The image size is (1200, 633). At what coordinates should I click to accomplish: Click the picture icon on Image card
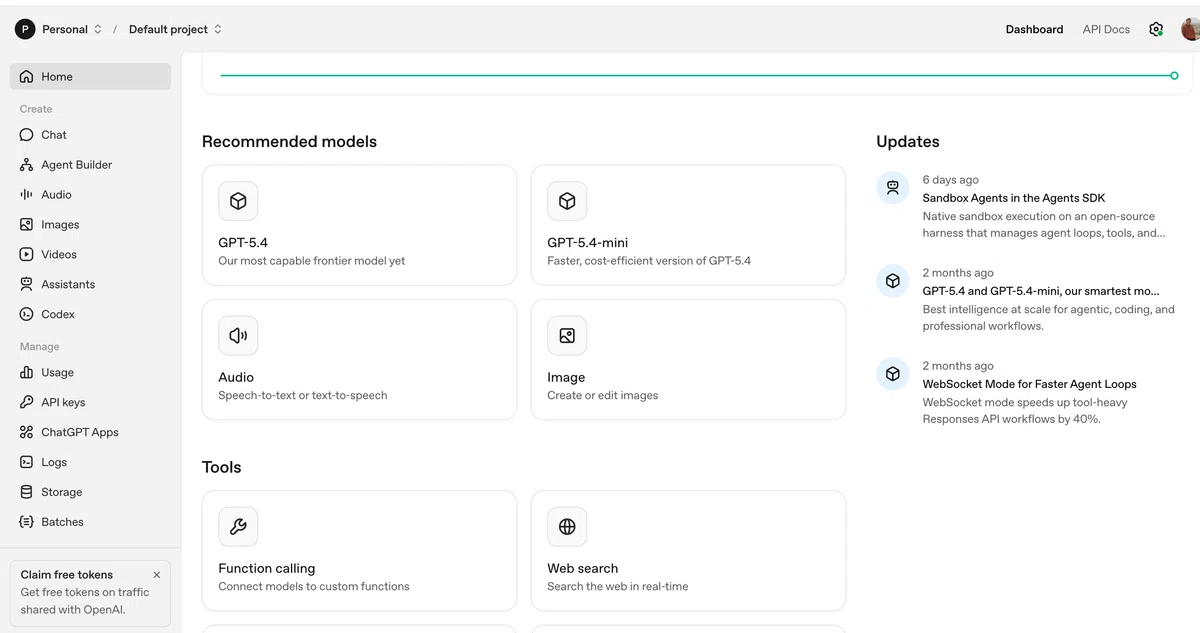(567, 336)
